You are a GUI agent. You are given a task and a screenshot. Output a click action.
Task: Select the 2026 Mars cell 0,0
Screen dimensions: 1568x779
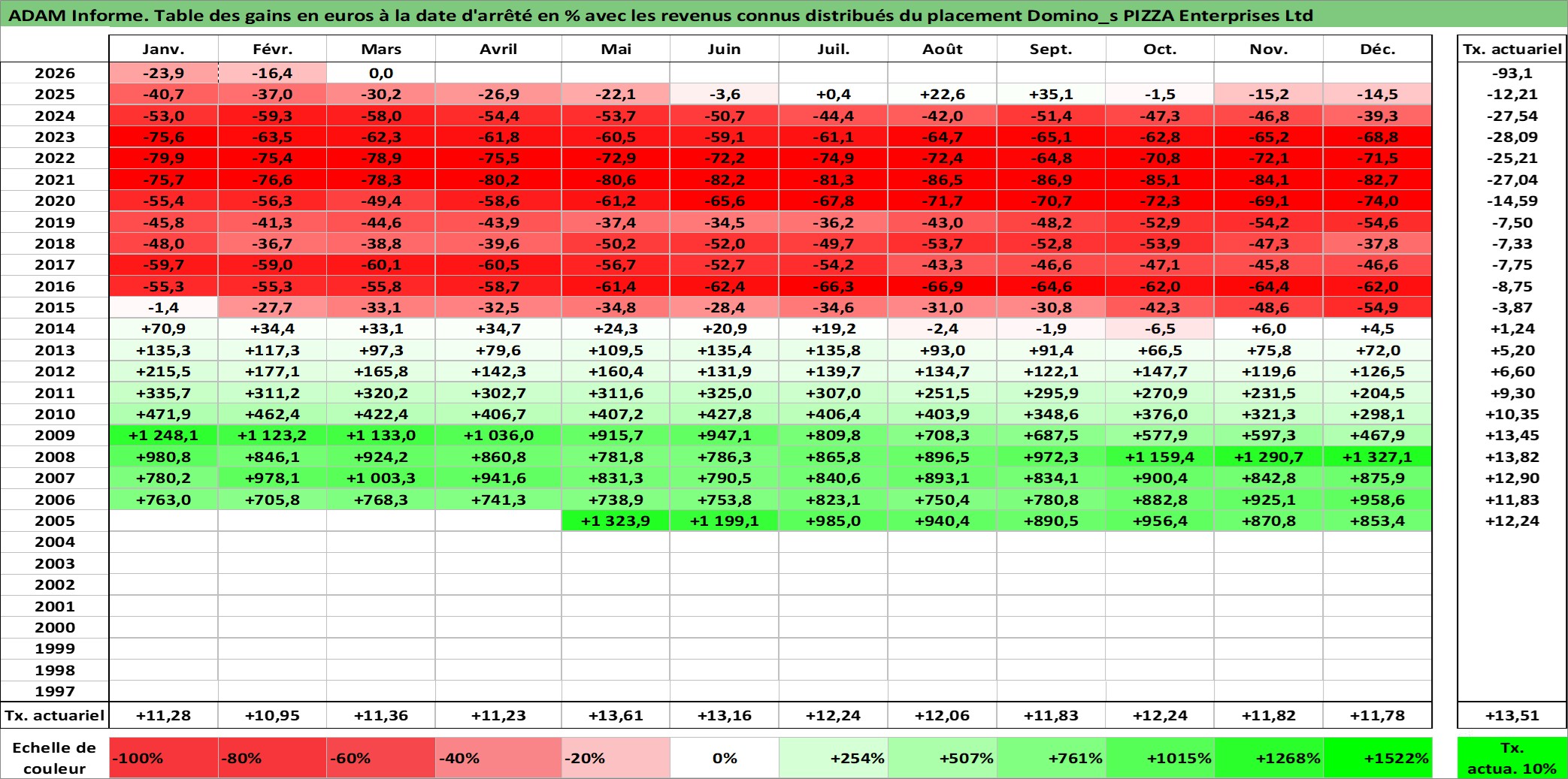pyautogui.click(x=381, y=73)
